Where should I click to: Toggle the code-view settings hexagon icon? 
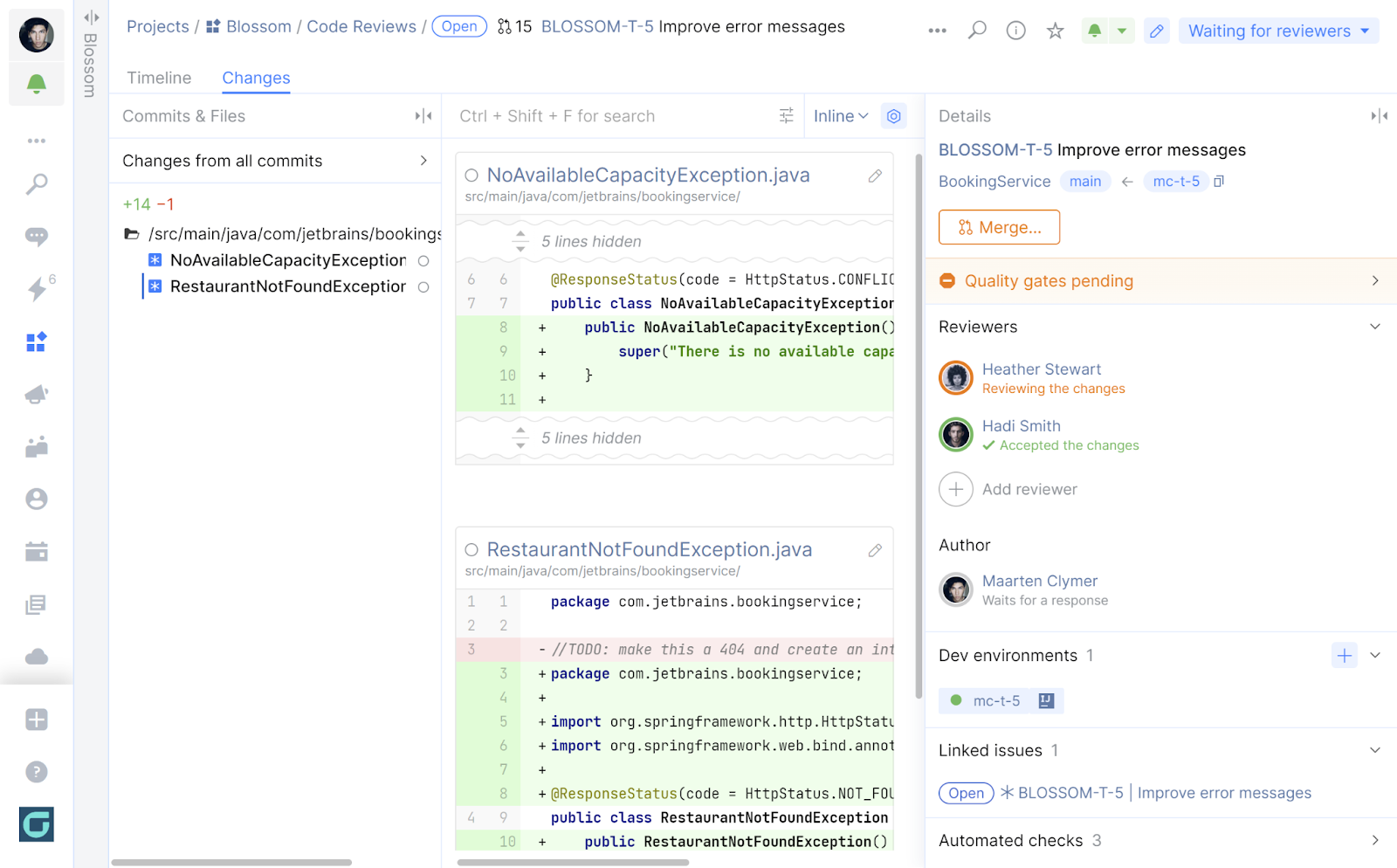point(894,116)
